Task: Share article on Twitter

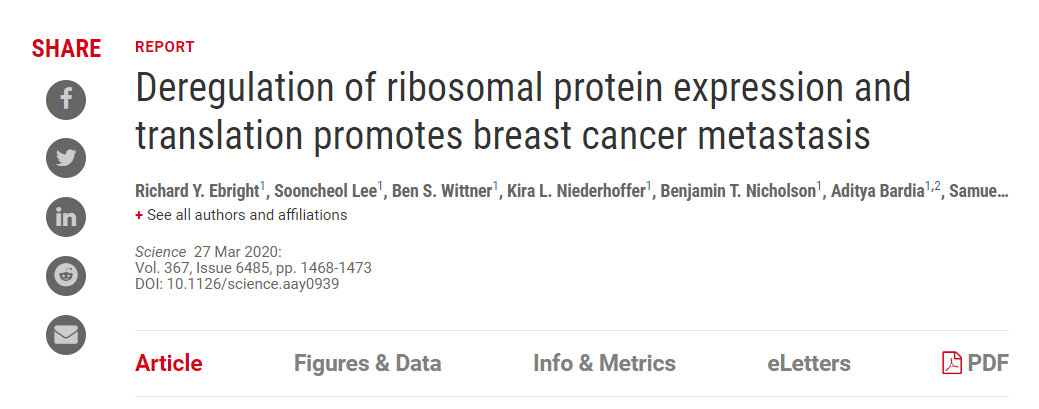Action: point(66,158)
